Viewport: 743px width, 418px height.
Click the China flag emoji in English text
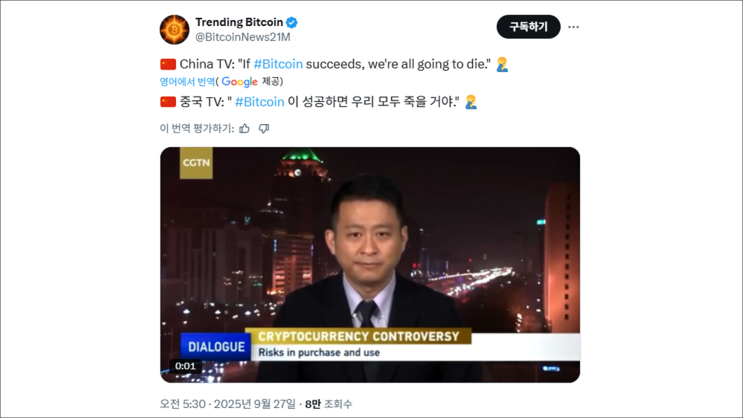[168, 64]
